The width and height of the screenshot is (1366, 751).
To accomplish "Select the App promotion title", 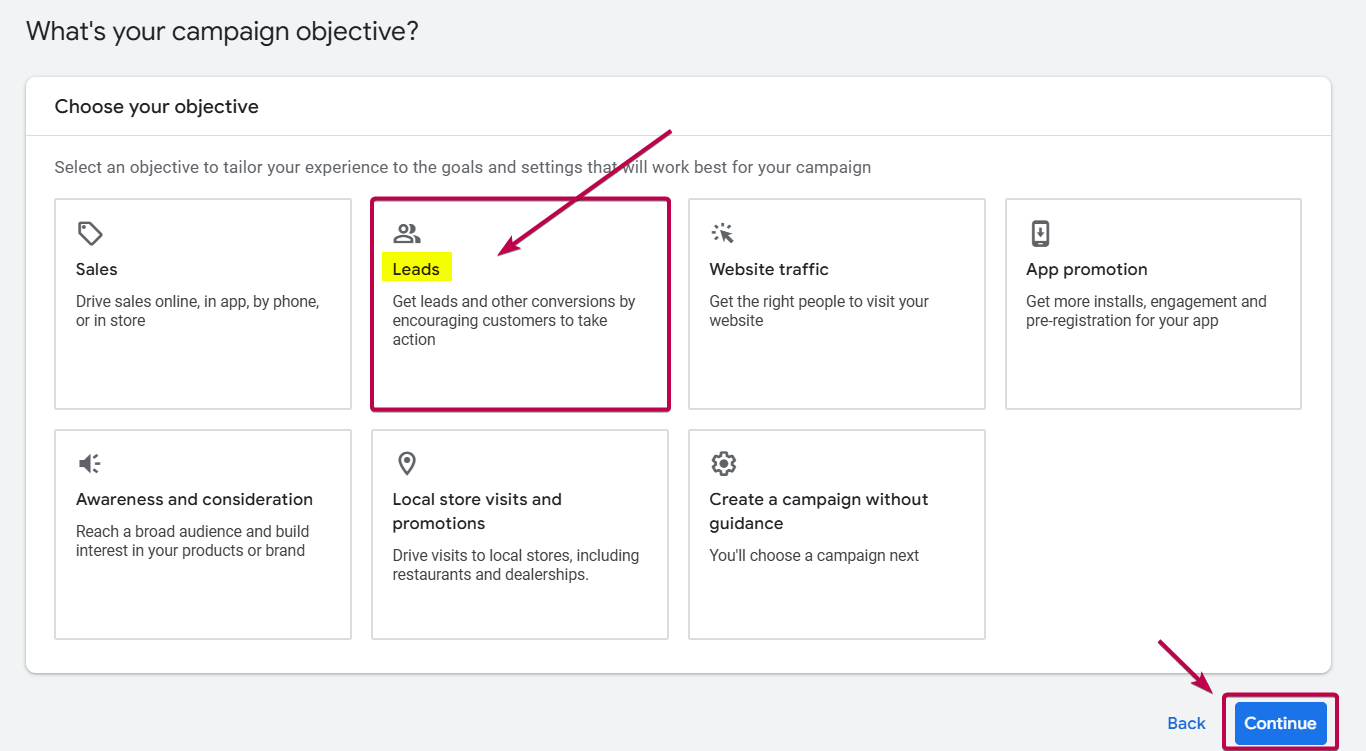I will (1086, 269).
